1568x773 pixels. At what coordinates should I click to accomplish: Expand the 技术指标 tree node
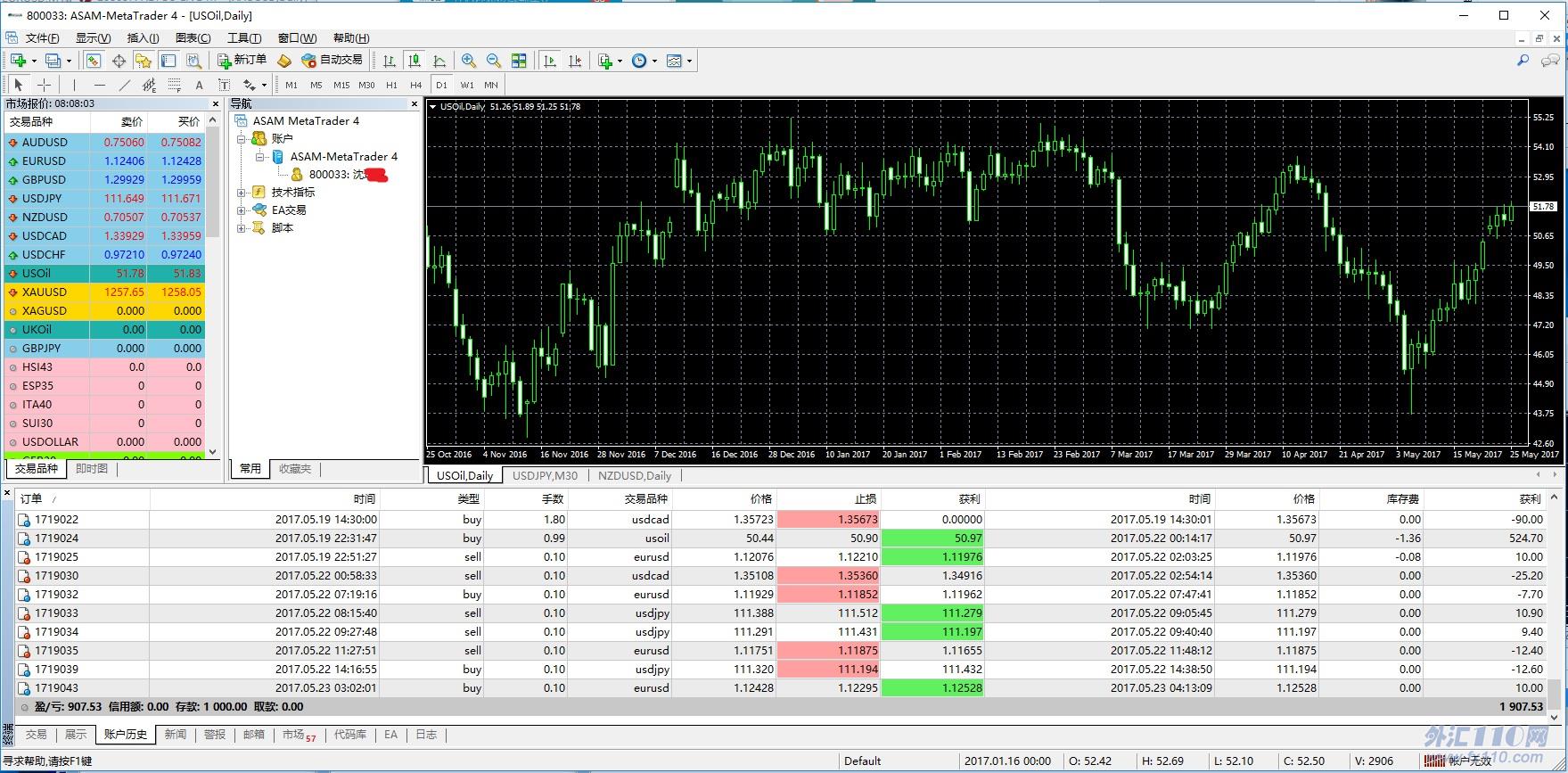(241, 193)
